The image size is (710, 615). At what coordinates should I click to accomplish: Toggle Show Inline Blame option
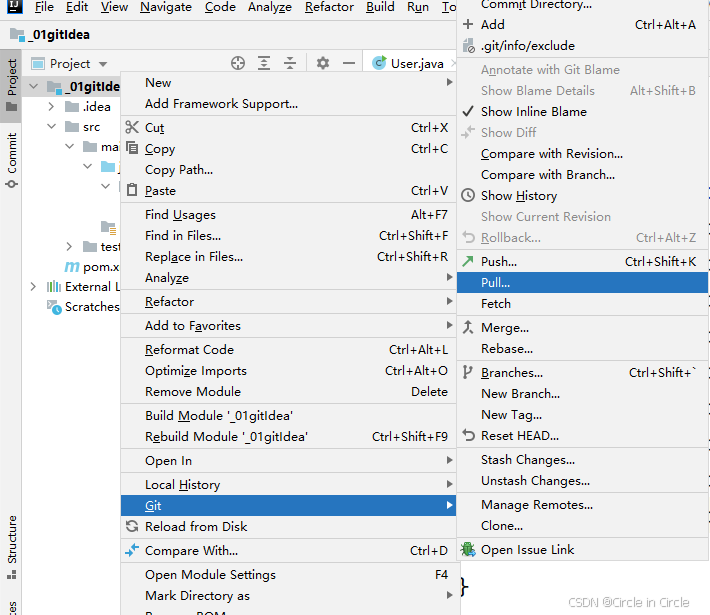coord(533,112)
